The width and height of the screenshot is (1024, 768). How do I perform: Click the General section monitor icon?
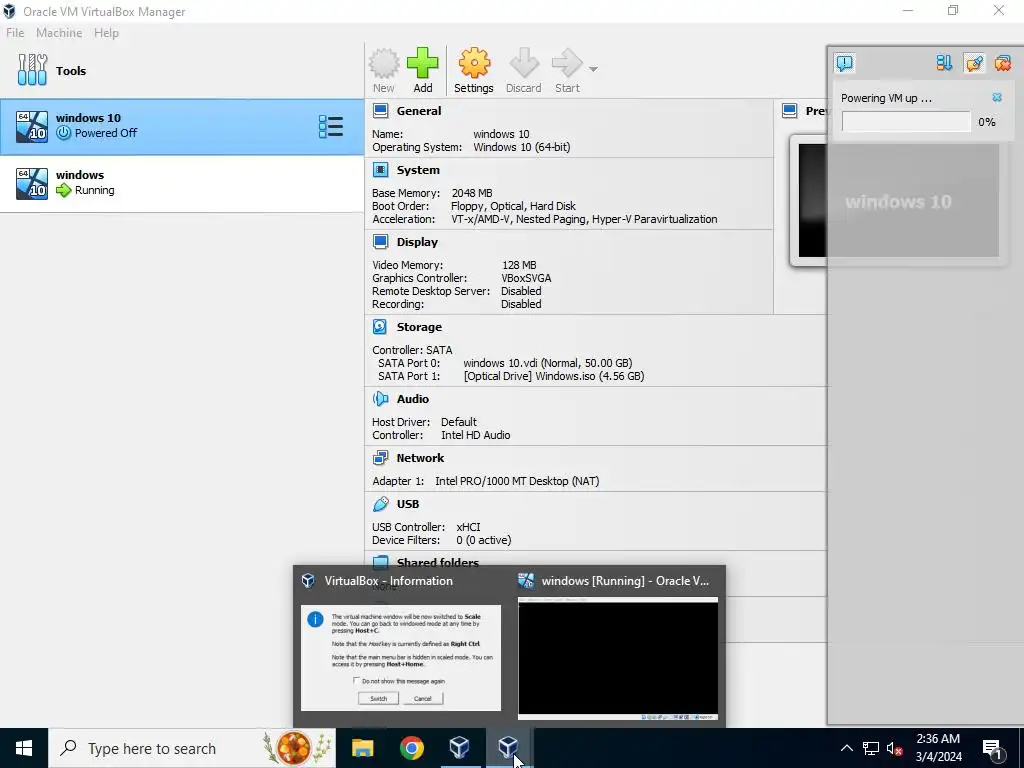tap(380, 111)
